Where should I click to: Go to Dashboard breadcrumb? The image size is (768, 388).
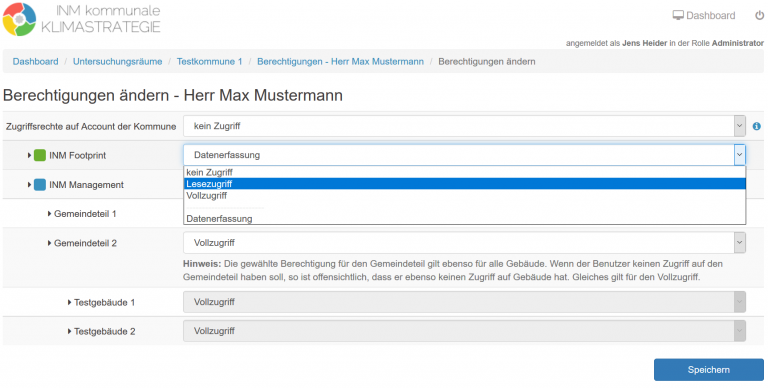point(35,61)
